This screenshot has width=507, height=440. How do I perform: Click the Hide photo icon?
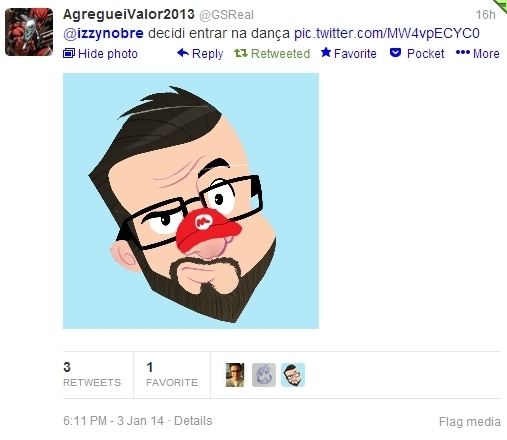[69, 53]
